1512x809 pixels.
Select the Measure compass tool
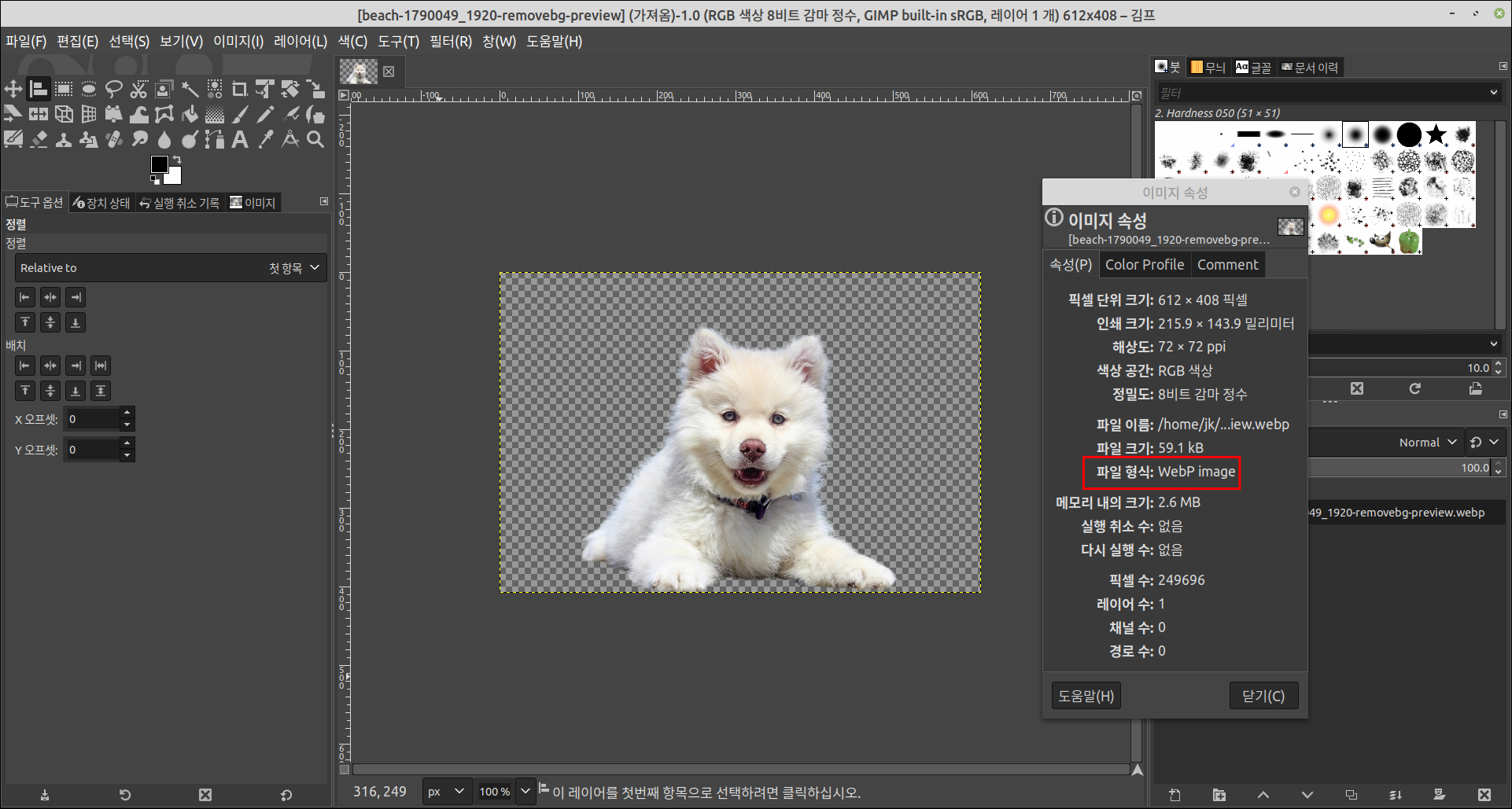(290, 139)
